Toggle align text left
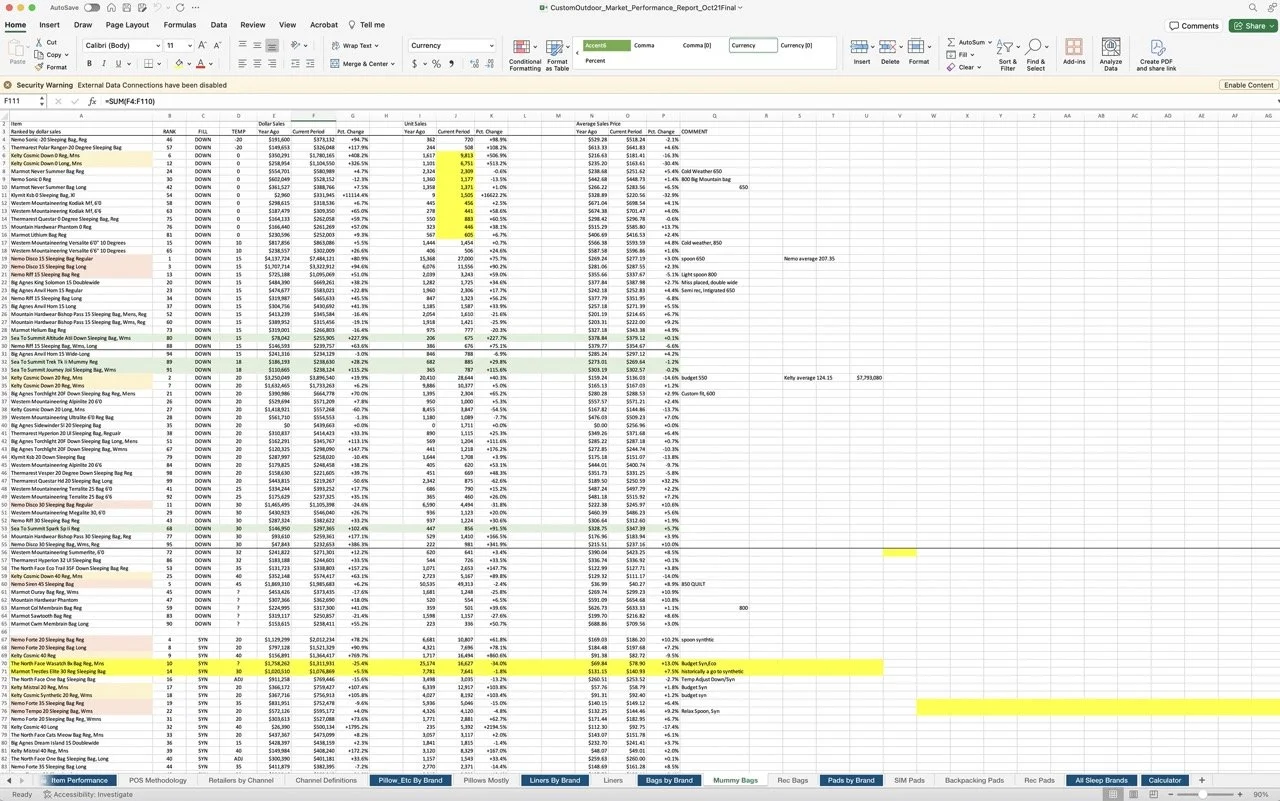Image resolution: width=1280 pixels, height=801 pixels. click(x=243, y=64)
